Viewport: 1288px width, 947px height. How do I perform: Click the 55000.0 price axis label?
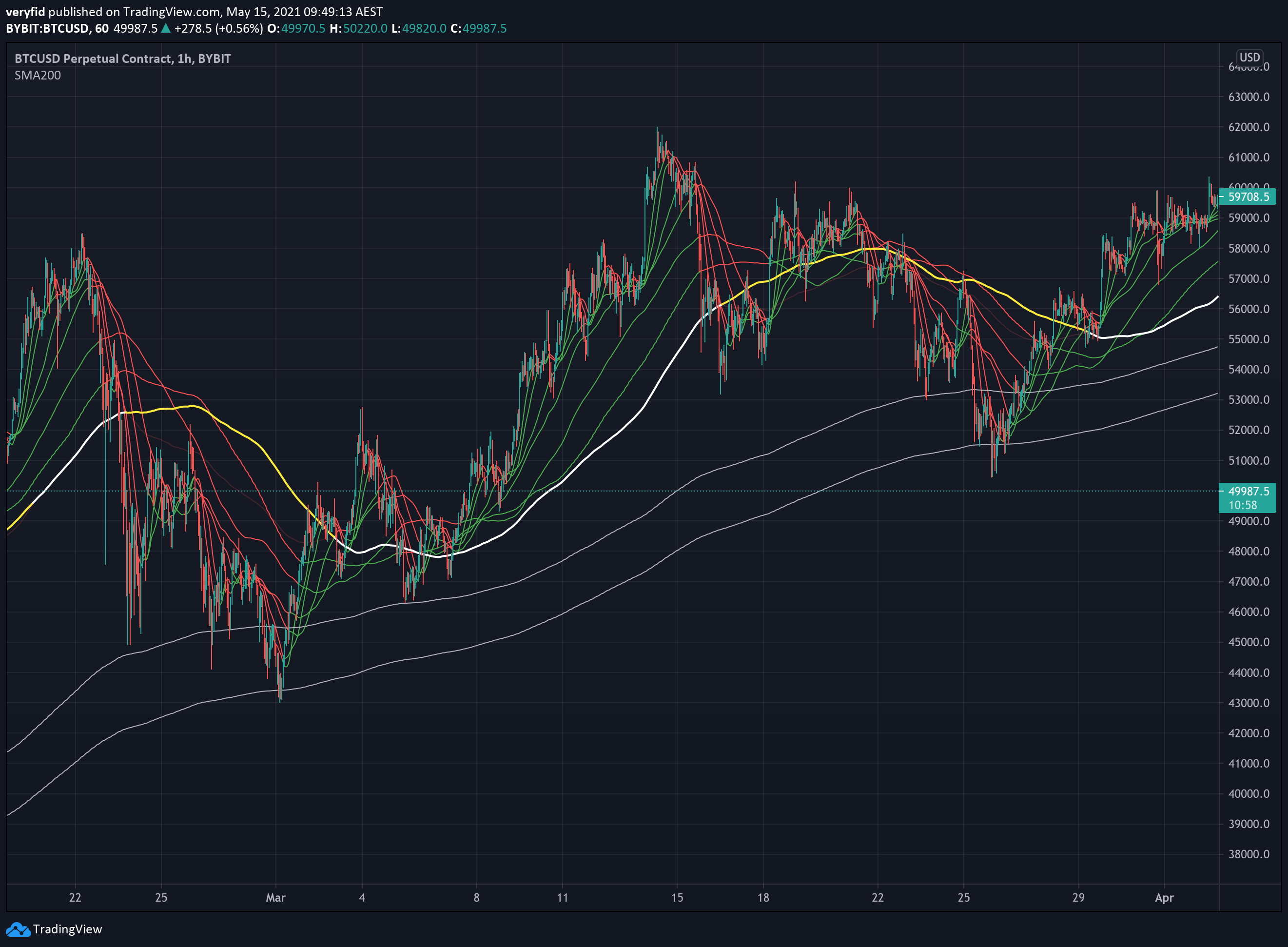[1249, 339]
